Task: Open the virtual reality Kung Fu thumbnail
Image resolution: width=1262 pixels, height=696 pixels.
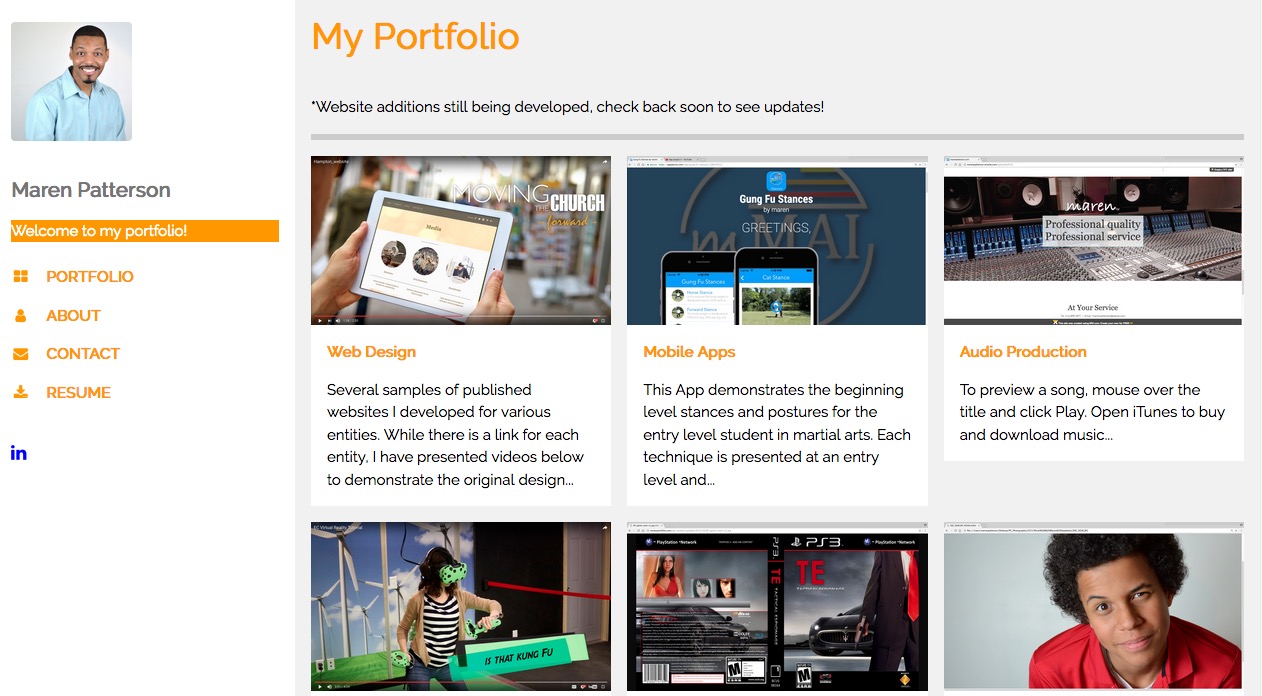Action: pos(461,607)
